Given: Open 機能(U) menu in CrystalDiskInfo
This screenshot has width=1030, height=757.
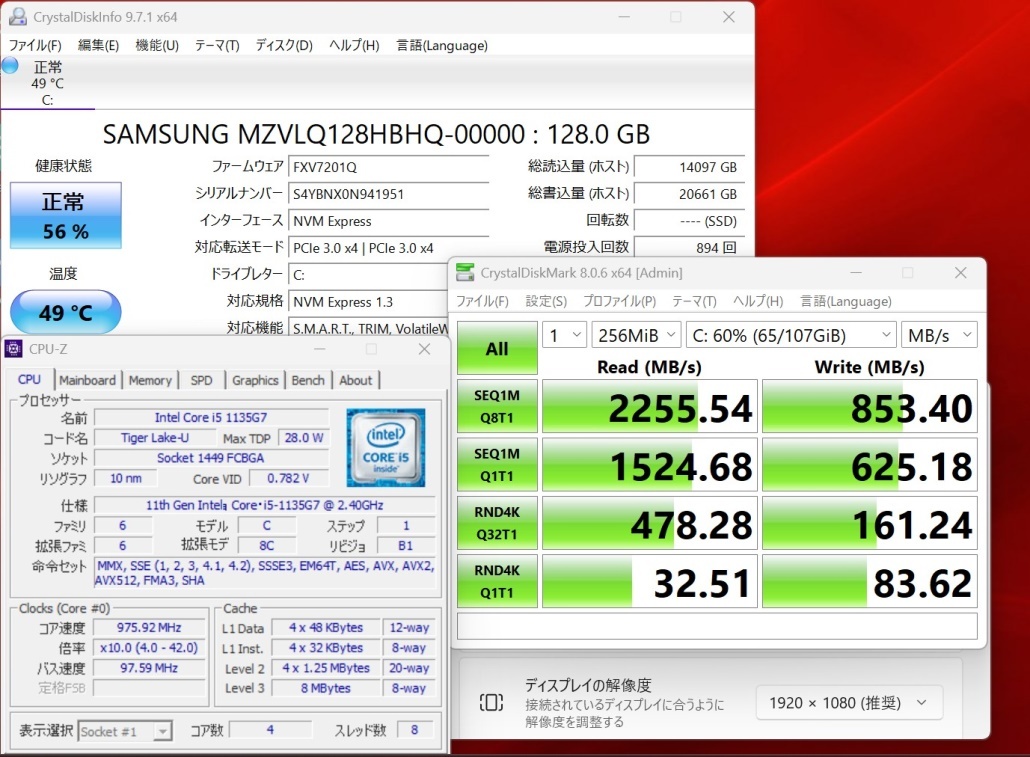Looking at the screenshot, I should point(157,45).
